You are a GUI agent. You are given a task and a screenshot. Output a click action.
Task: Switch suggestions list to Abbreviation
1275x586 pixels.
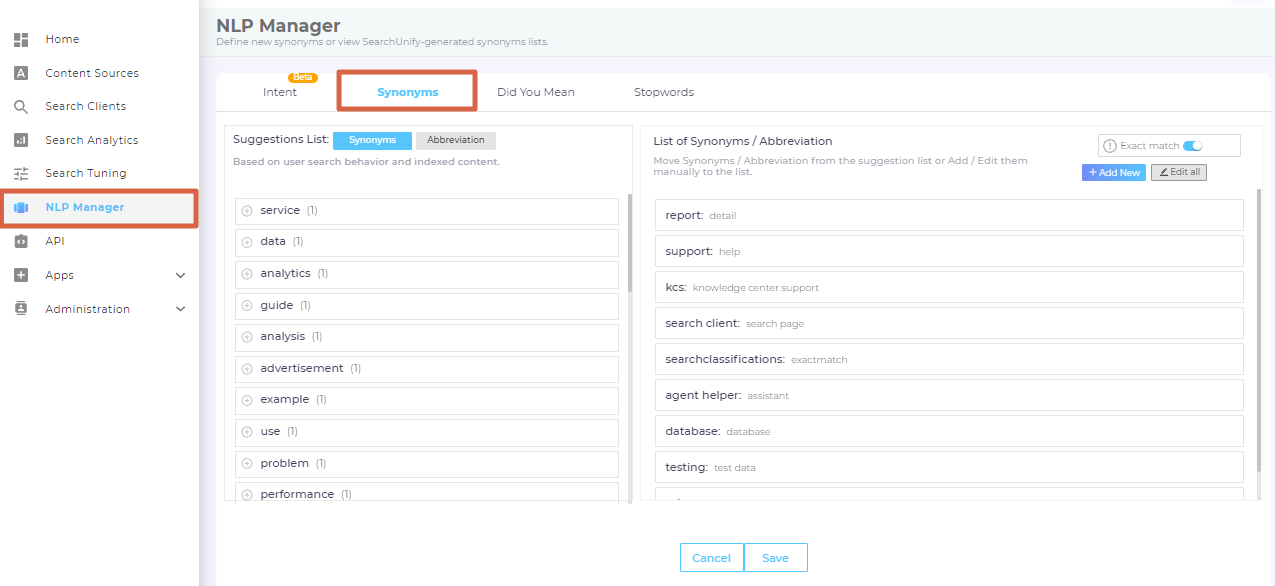(456, 141)
